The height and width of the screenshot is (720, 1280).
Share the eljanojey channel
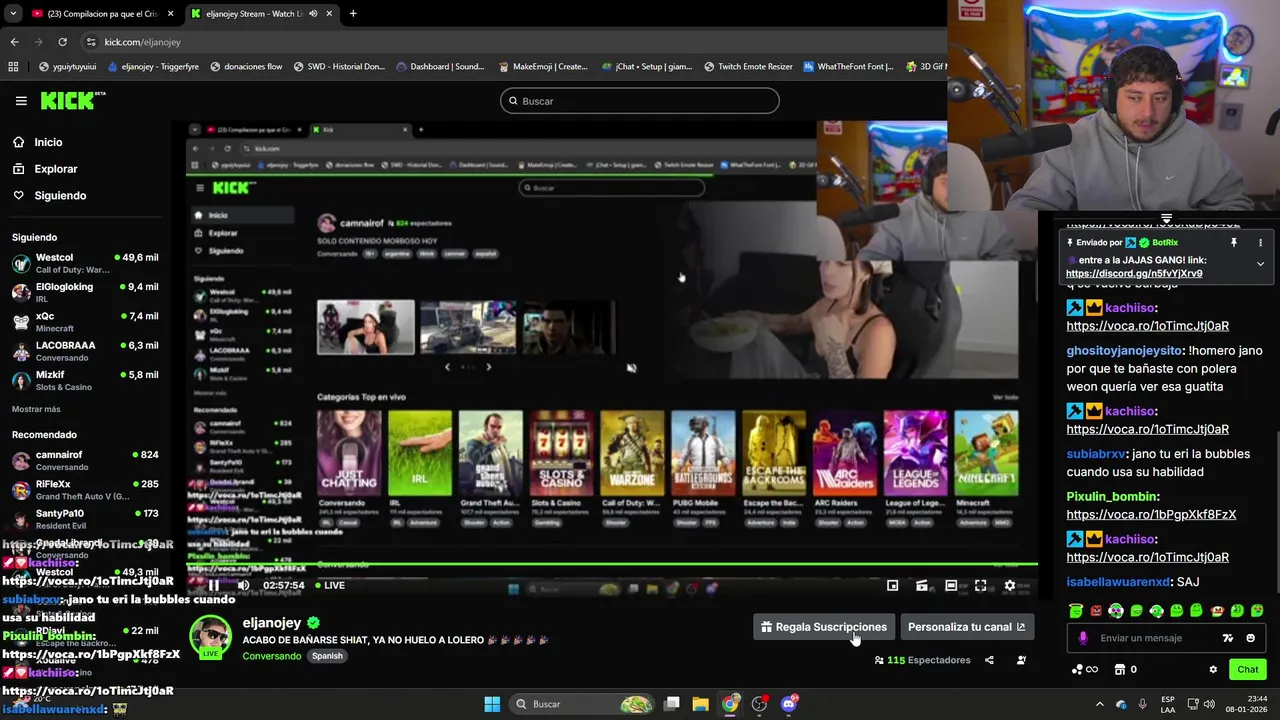pyautogui.click(x=989, y=660)
